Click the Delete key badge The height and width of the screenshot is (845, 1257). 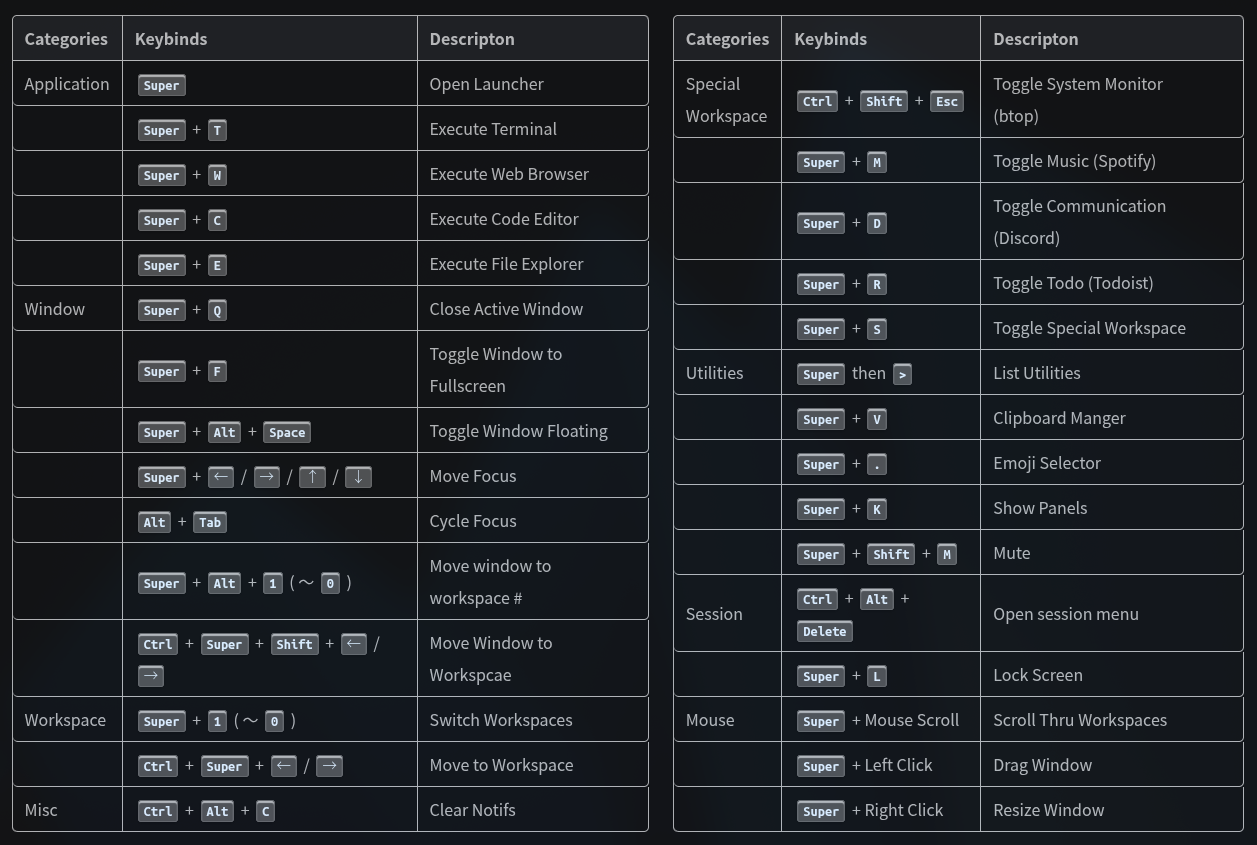[824, 631]
